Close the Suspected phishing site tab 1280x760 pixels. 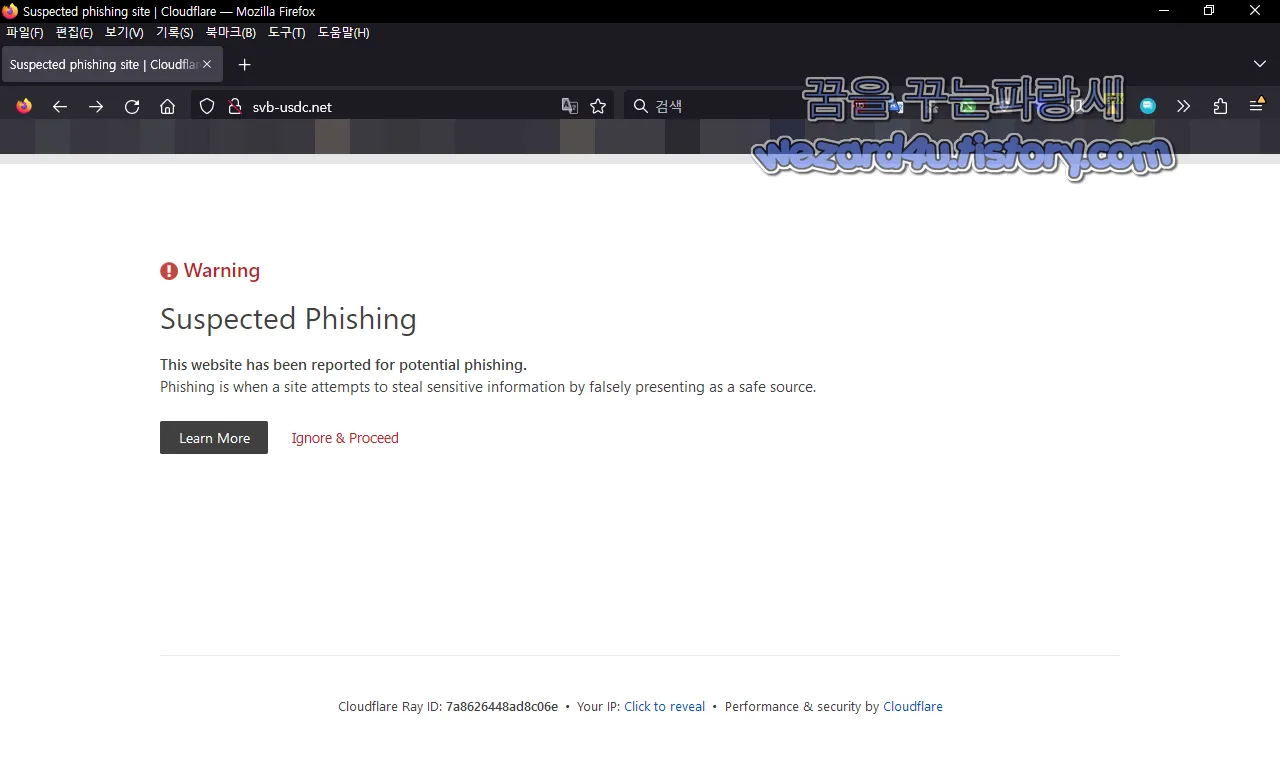coord(207,64)
